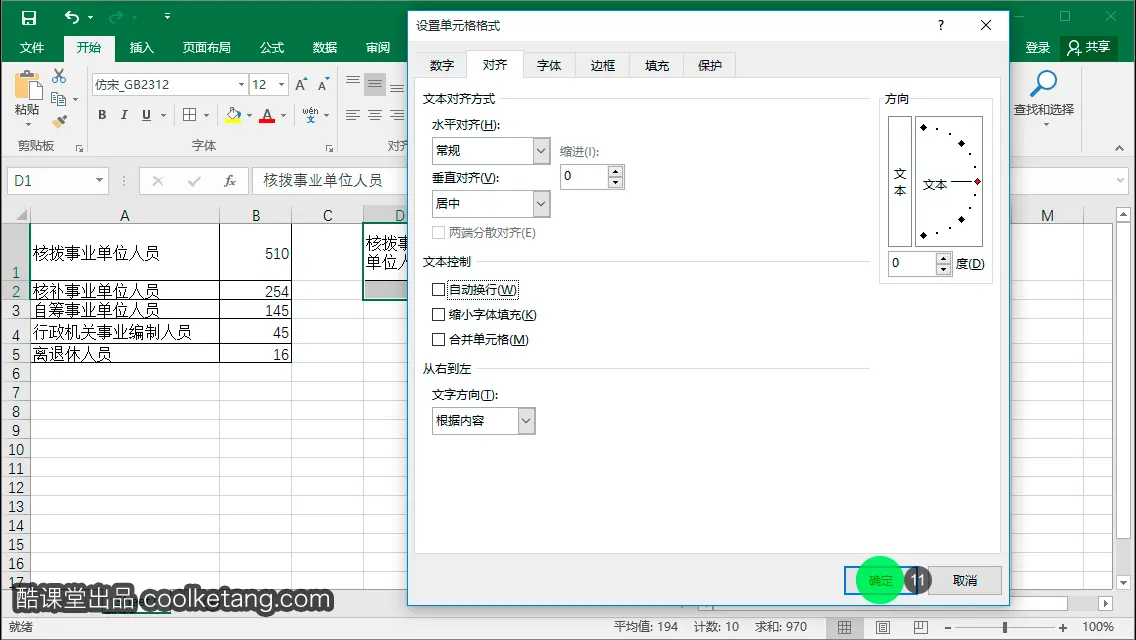The image size is (1136, 640).
Task: Toggle Italic formatting
Action: (x=124, y=115)
